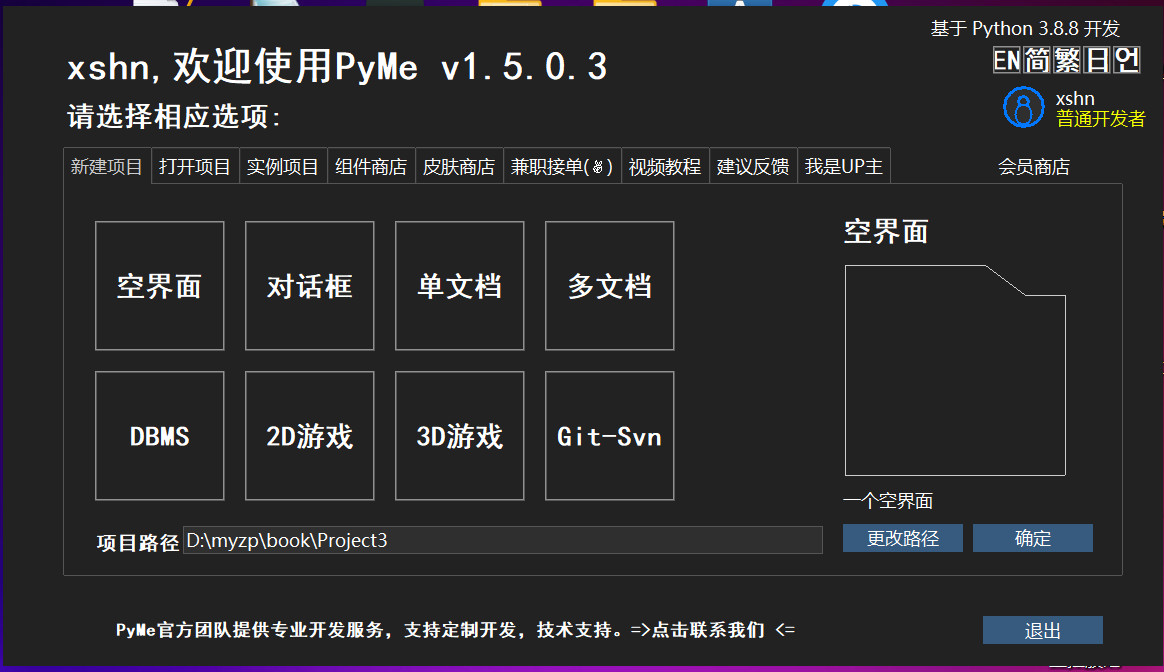Select the Traditional Chinese 繁 language icon
The height and width of the screenshot is (672, 1164).
[x=1067, y=60]
